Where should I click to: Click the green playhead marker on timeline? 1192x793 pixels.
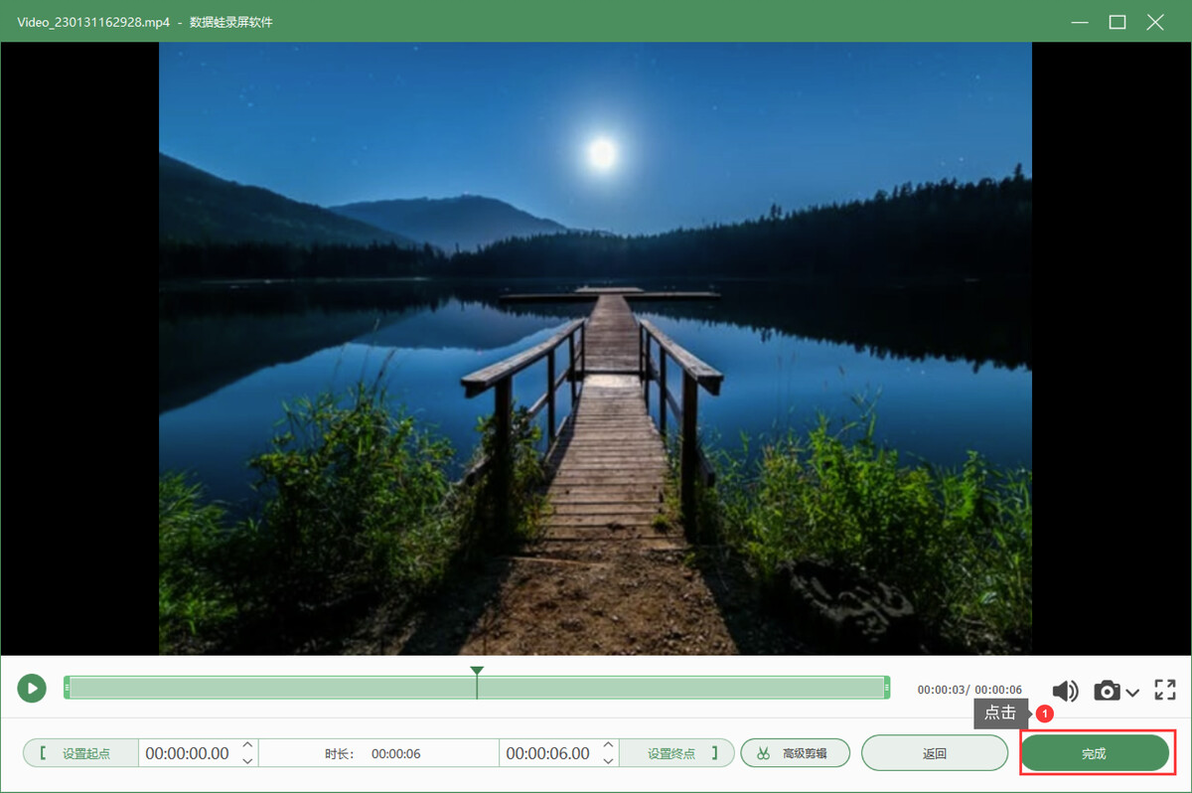tap(477, 671)
